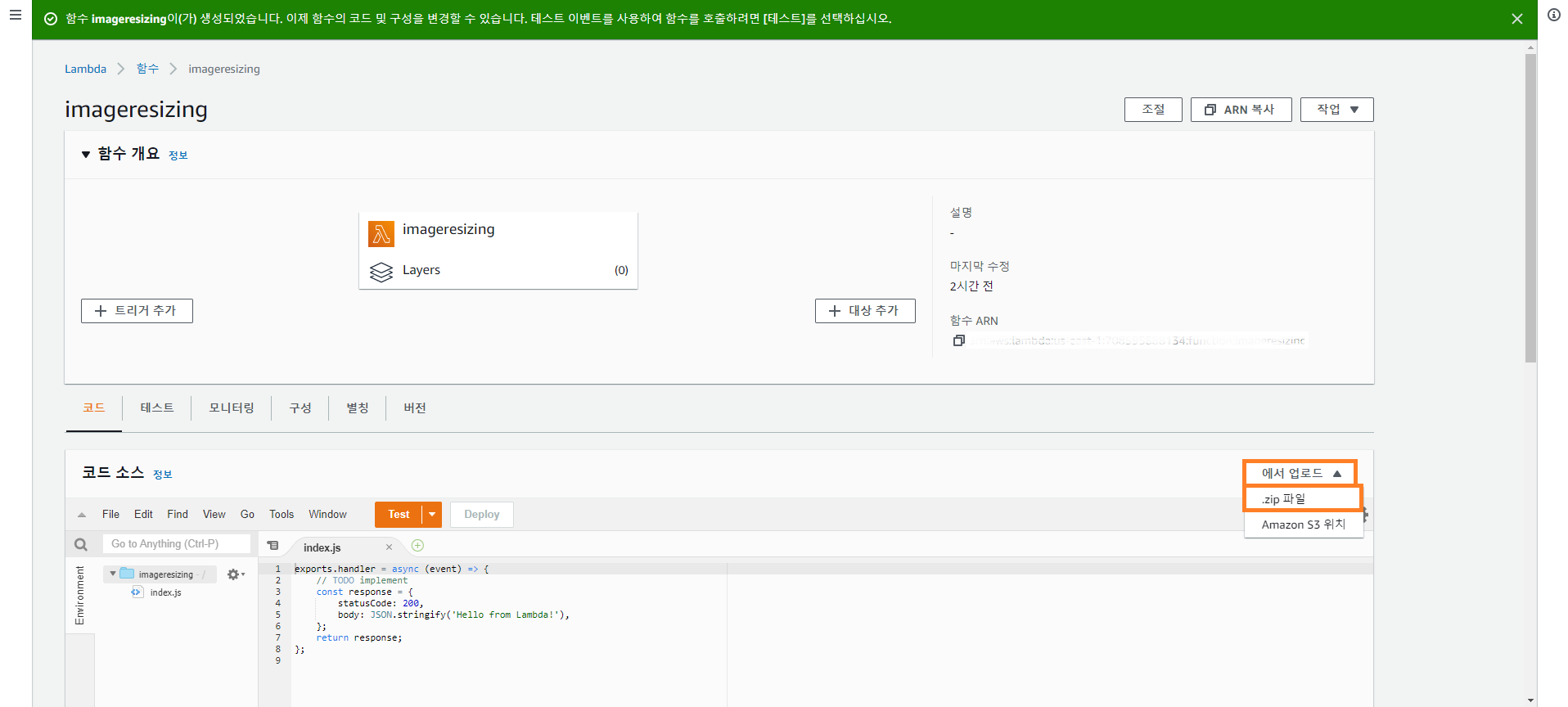The image size is (1568, 707).
Task: Click the Deploy button
Action: [x=481, y=515]
